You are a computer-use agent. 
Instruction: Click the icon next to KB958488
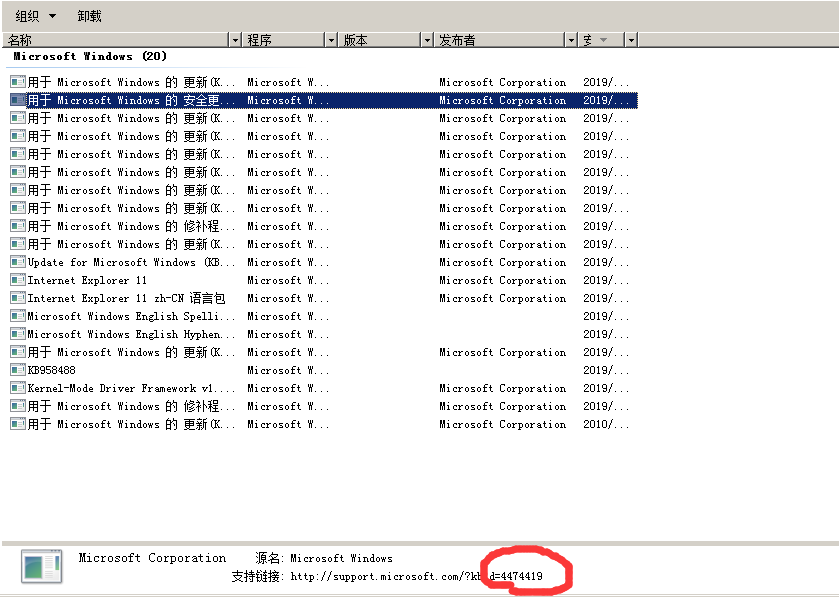pyautogui.click(x=18, y=370)
